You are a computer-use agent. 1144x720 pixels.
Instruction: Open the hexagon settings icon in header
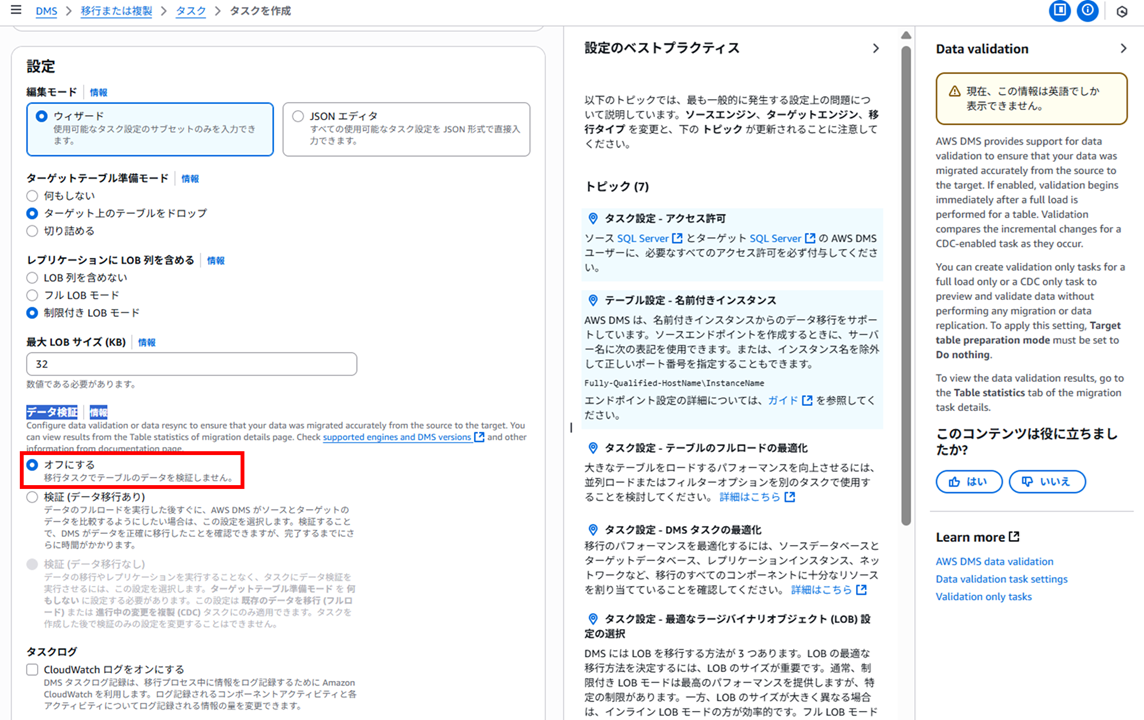point(1122,11)
